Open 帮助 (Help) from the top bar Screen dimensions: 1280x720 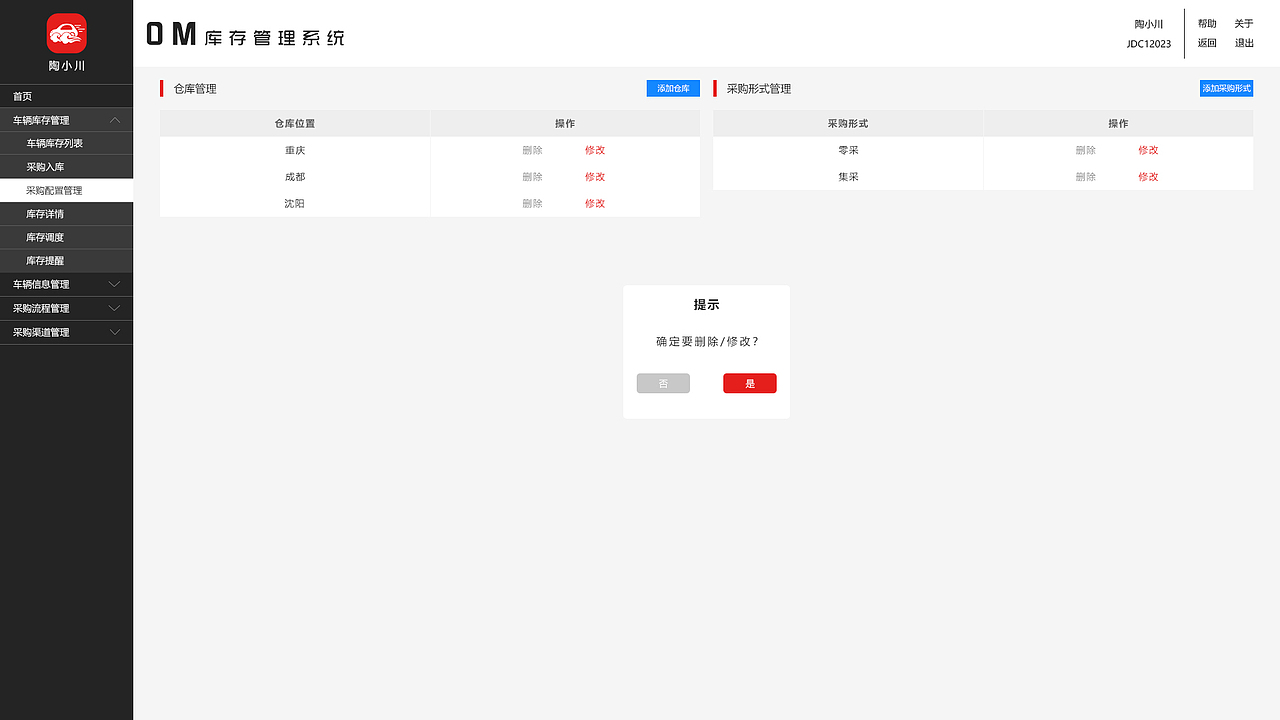(x=1206, y=23)
